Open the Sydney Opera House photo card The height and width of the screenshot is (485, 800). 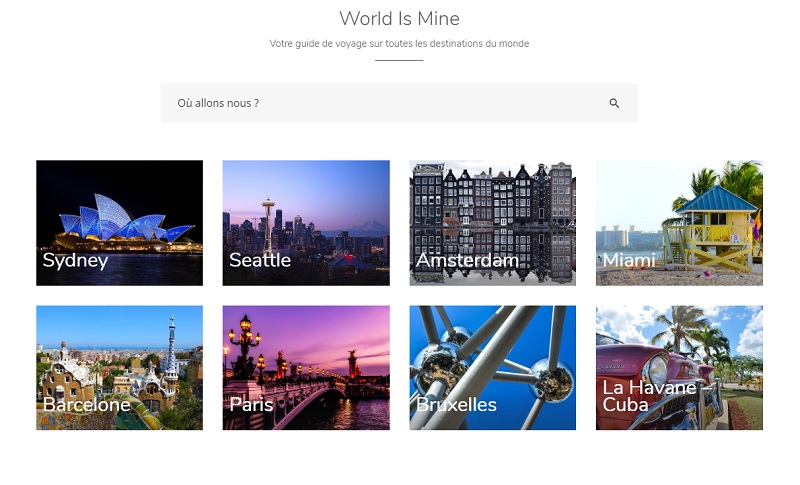(x=119, y=212)
